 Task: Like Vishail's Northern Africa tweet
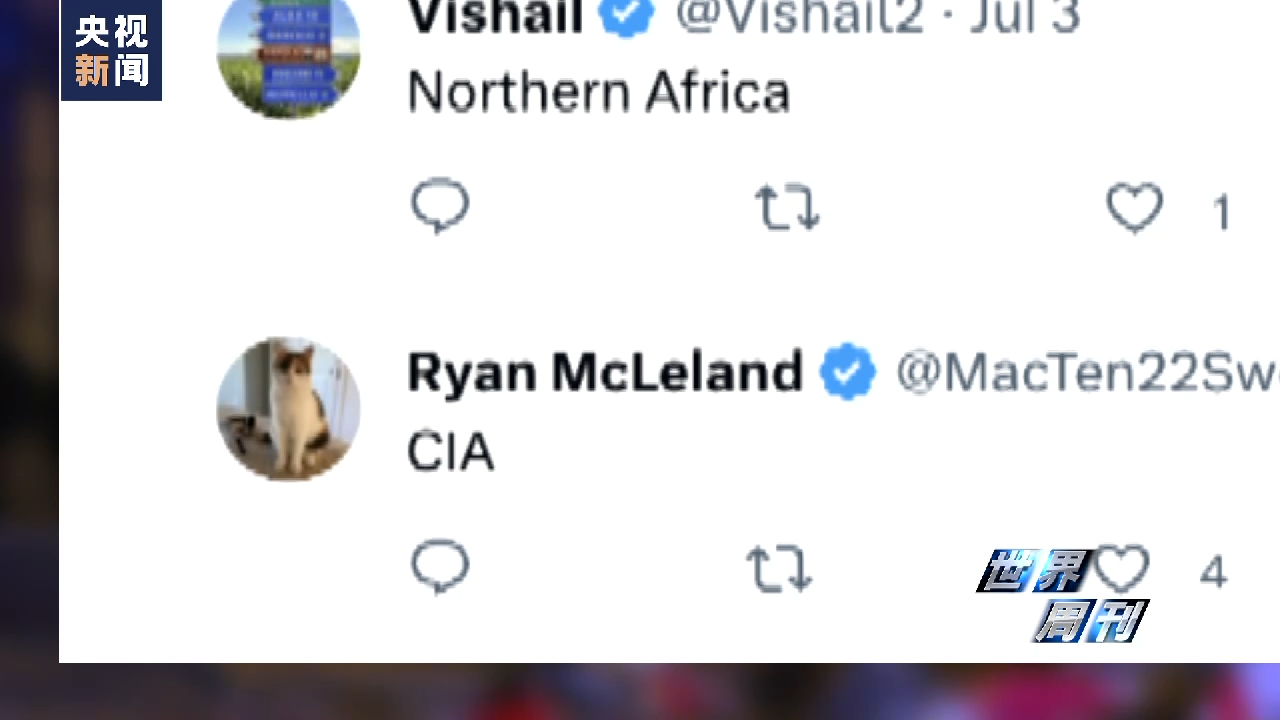tap(1134, 209)
